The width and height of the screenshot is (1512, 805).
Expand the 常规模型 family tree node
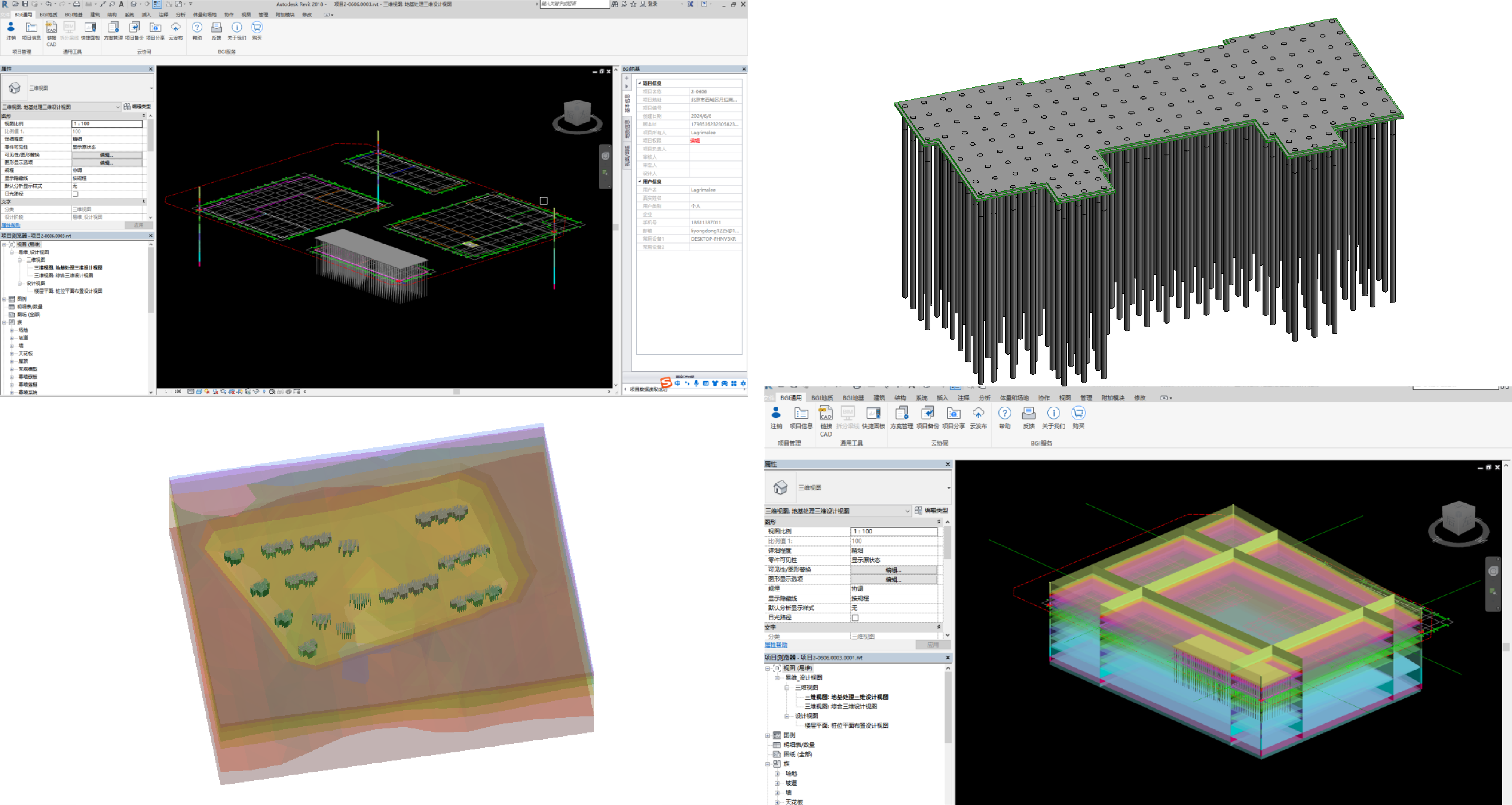coord(12,369)
